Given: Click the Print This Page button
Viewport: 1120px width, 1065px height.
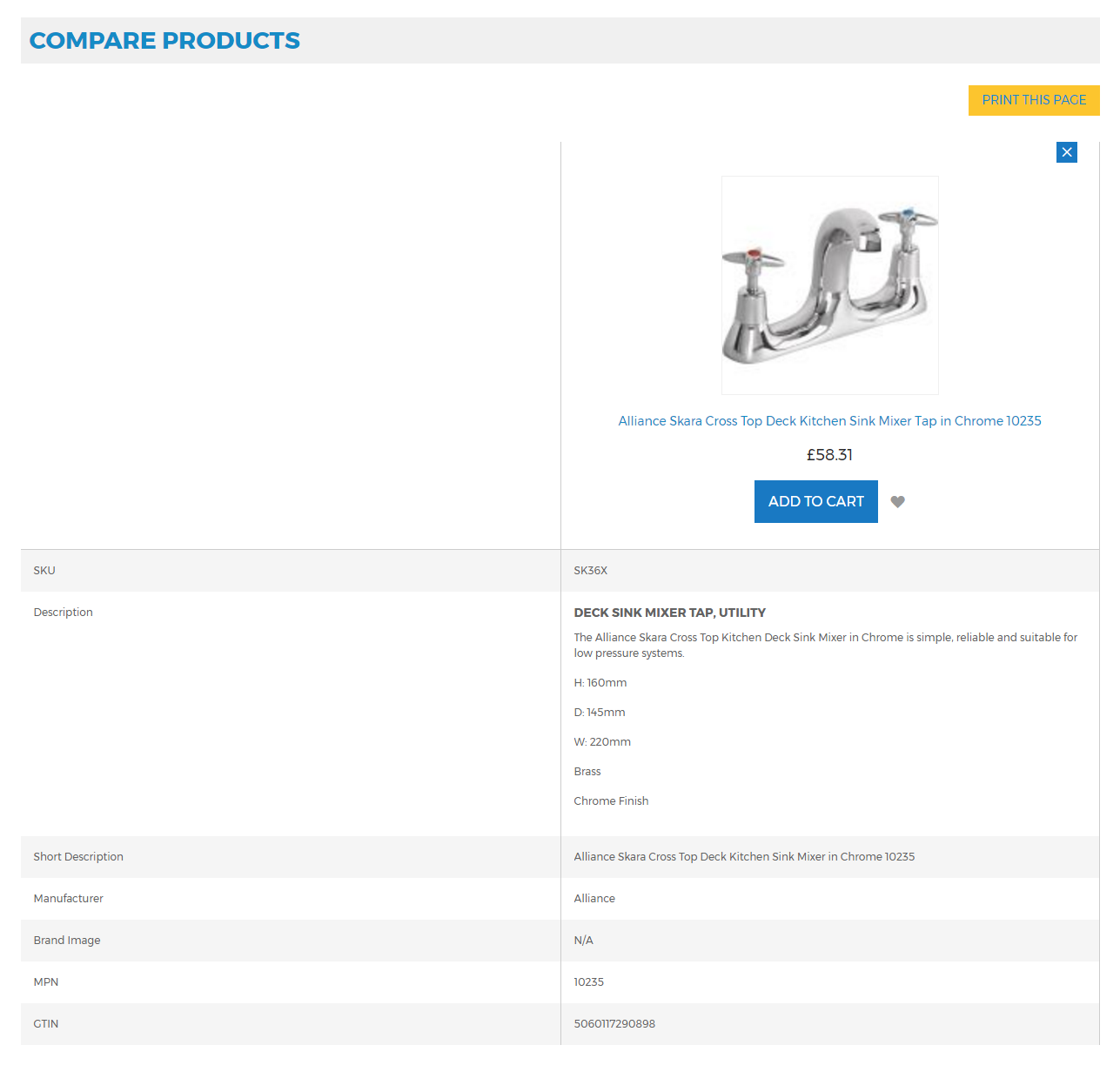Looking at the screenshot, I should tap(1033, 100).
